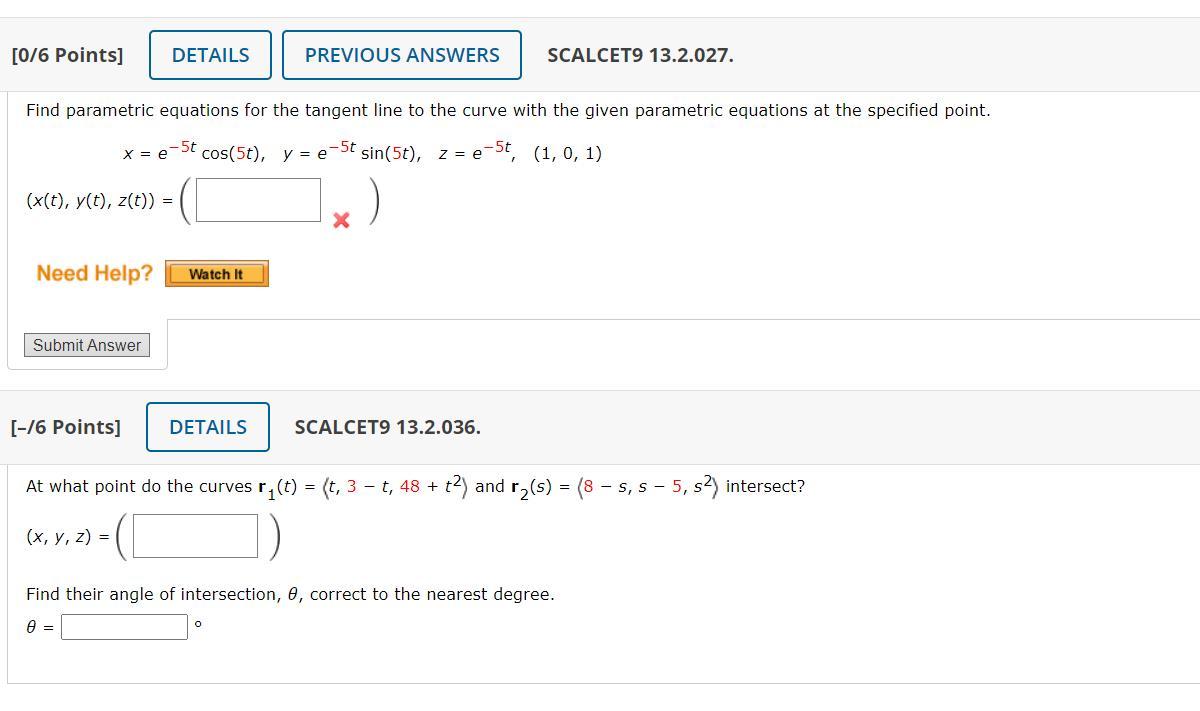Screen dimensions: 1200x711
Task: Click the degree symbol next to theta field
Action: pyautogui.click(x=196, y=626)
